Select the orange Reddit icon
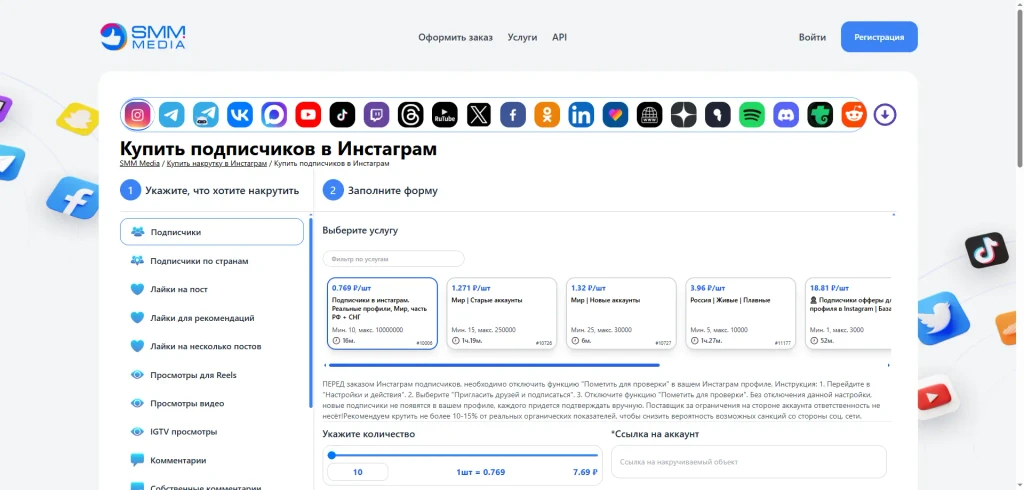Screen dimensions: 1024x490 [854, 115]
